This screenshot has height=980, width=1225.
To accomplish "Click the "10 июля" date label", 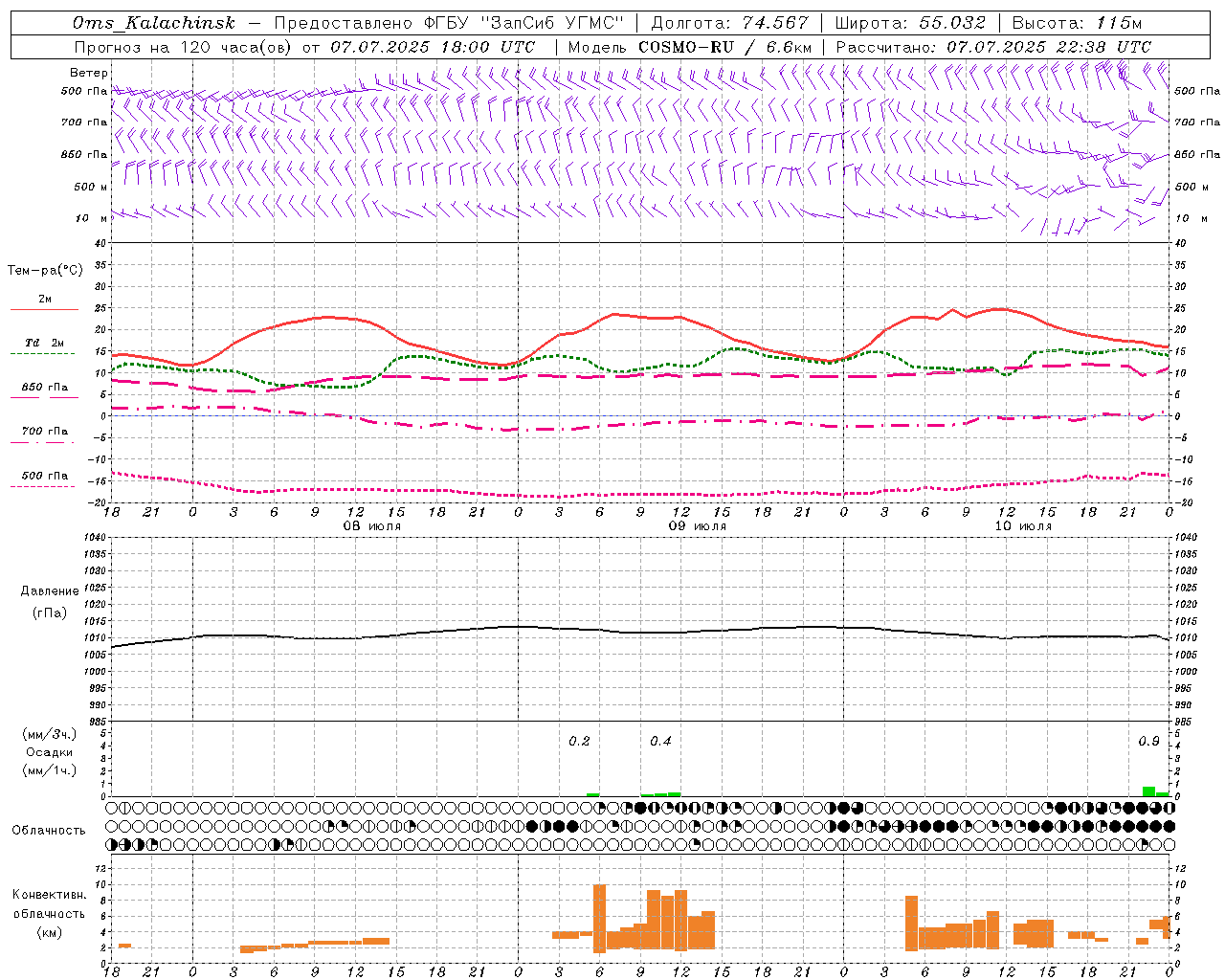I will point(1023,526).
